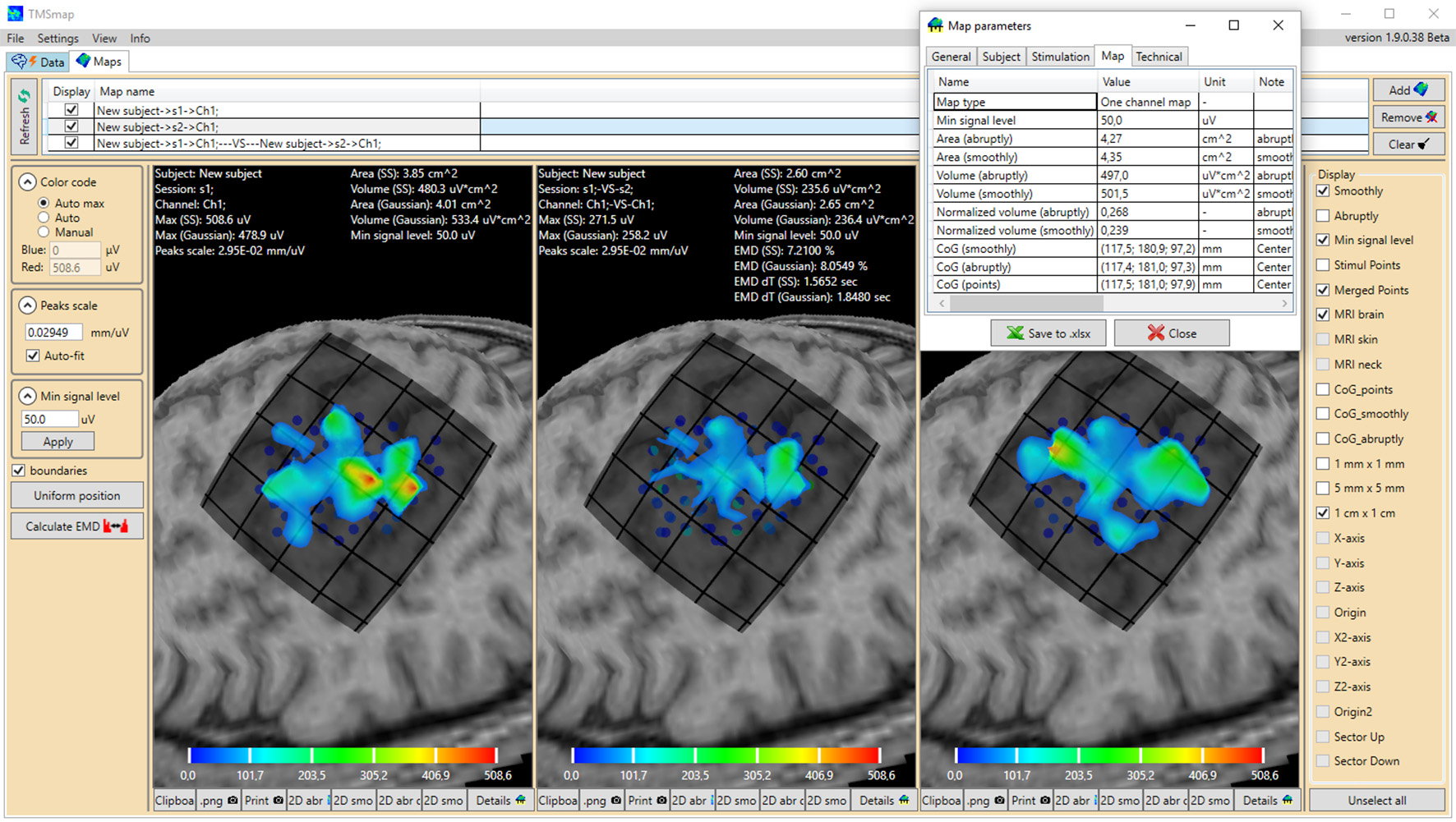Select the Manual color code radio button
The image size is (1456, 822).
coord(44,232)
